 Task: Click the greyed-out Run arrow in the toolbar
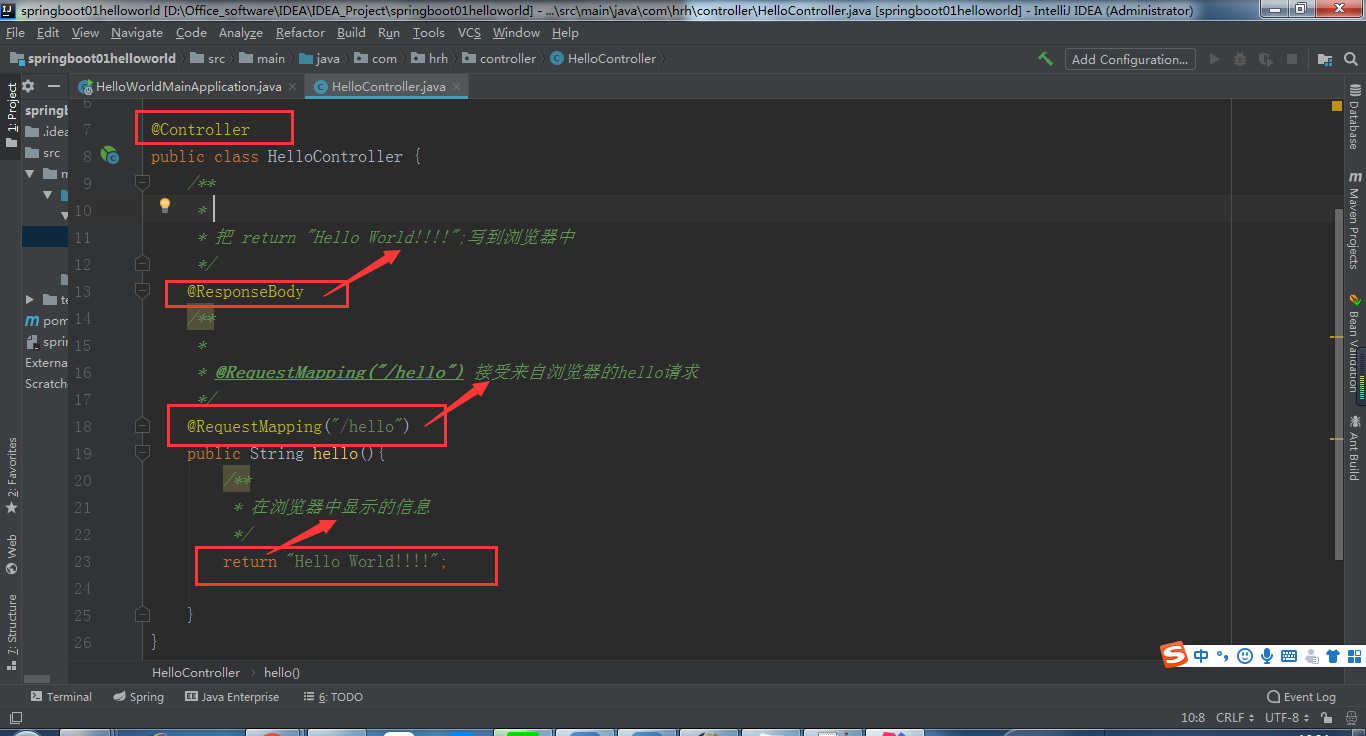point(1215,59)
